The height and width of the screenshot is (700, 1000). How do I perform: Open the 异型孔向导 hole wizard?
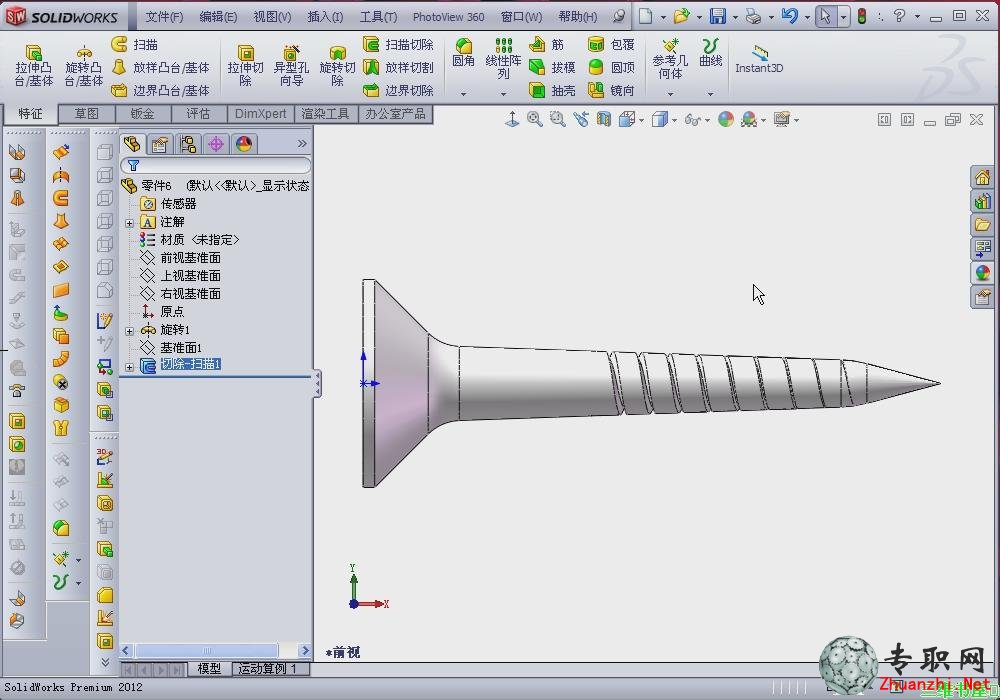(291, 64)
